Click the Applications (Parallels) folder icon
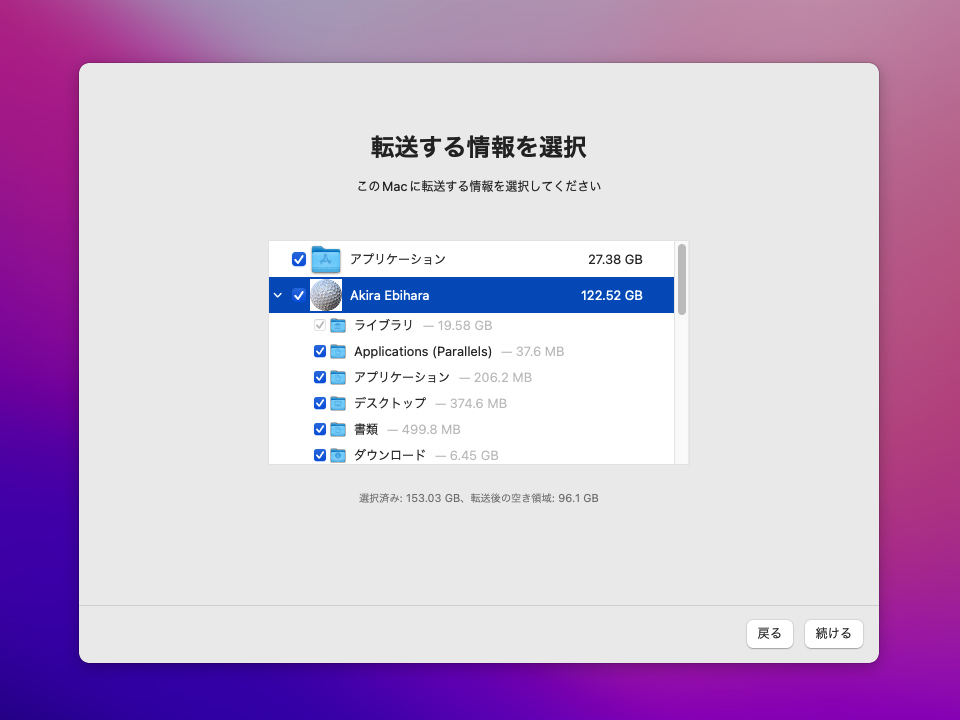The image size is (960, 720). 338,351
